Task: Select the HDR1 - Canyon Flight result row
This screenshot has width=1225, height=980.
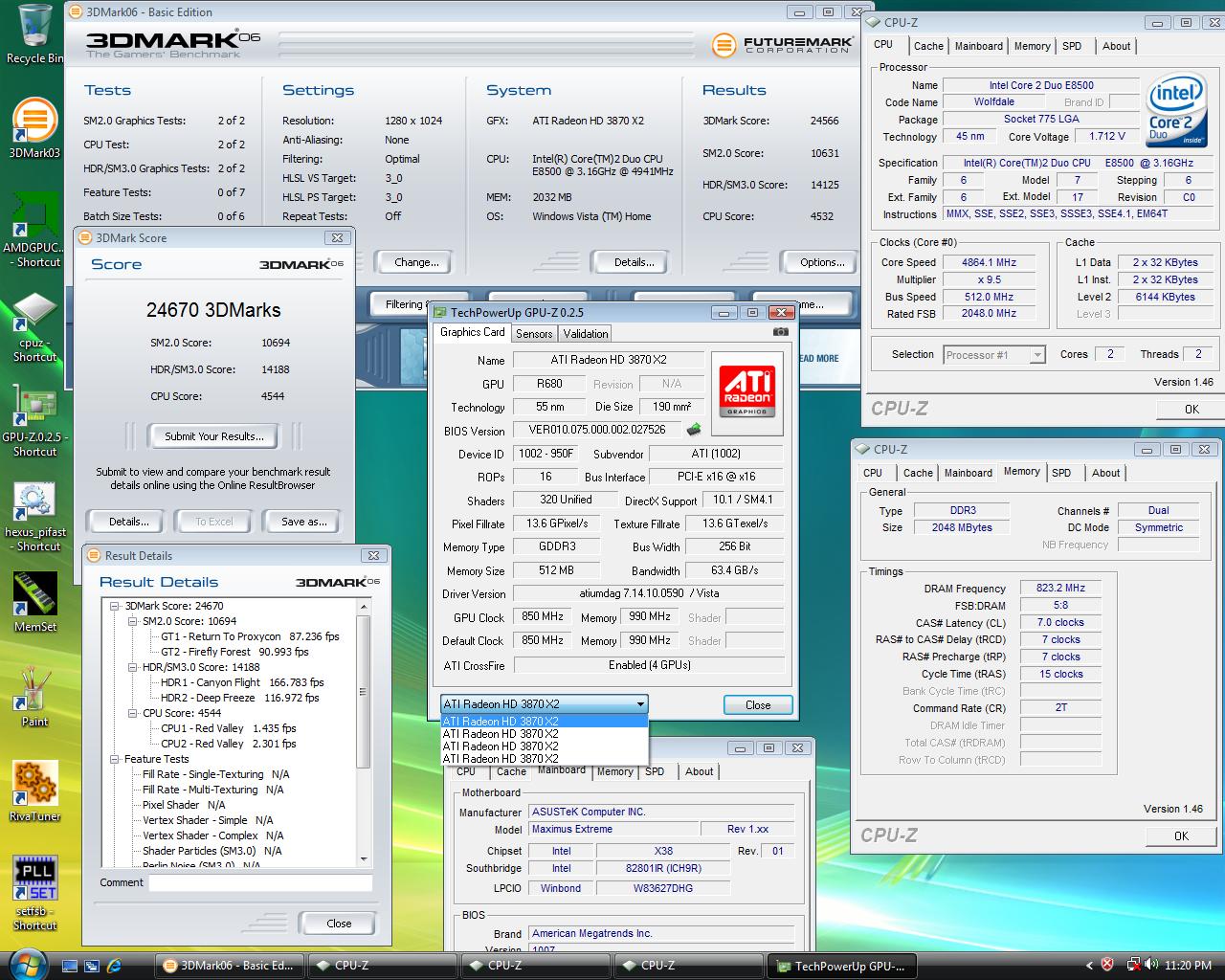Action: tap(241, 682)
